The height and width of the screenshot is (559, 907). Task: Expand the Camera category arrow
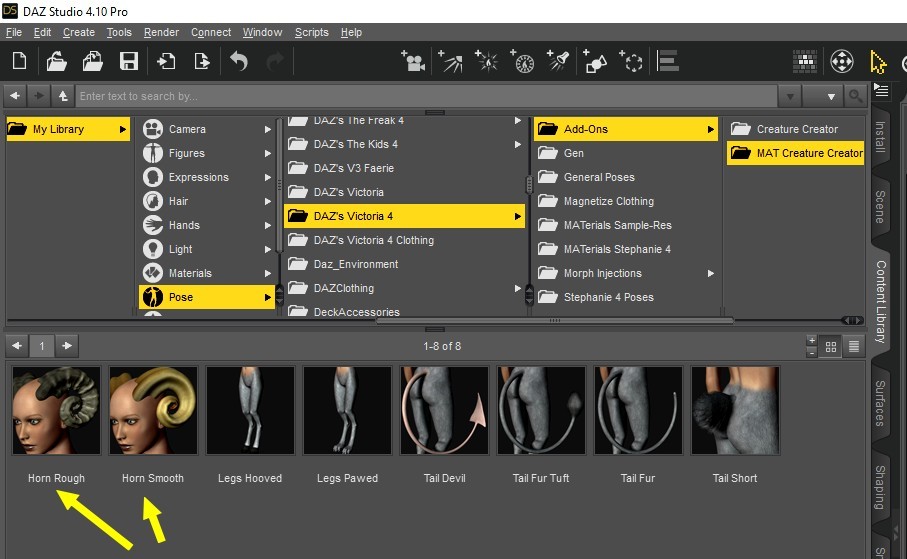click(x=268, y=129)
